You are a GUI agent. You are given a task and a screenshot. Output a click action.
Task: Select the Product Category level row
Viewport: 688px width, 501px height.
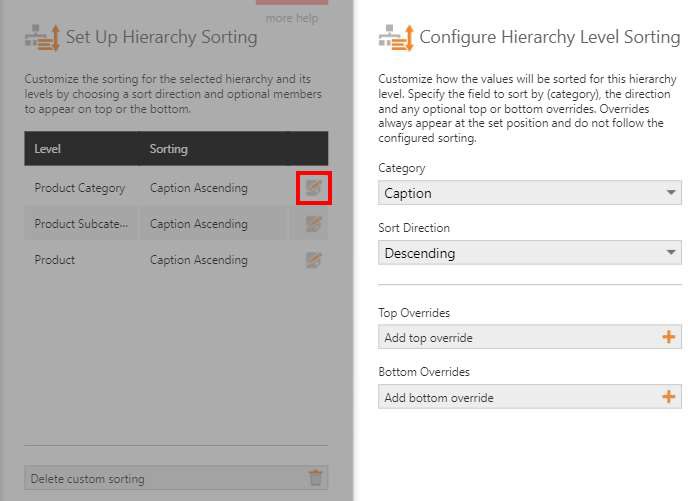point(176,188)
